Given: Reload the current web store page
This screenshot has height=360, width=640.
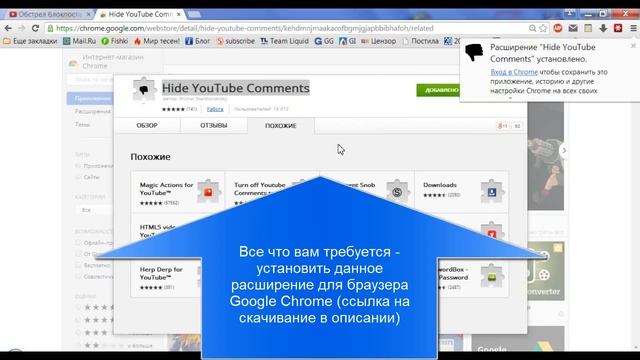Looking at the screenshot, I should coord(36,28).
